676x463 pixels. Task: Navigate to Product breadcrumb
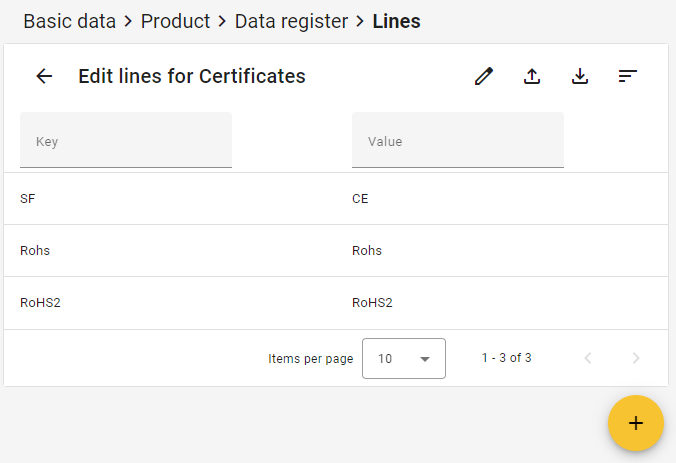coord(175,21)
